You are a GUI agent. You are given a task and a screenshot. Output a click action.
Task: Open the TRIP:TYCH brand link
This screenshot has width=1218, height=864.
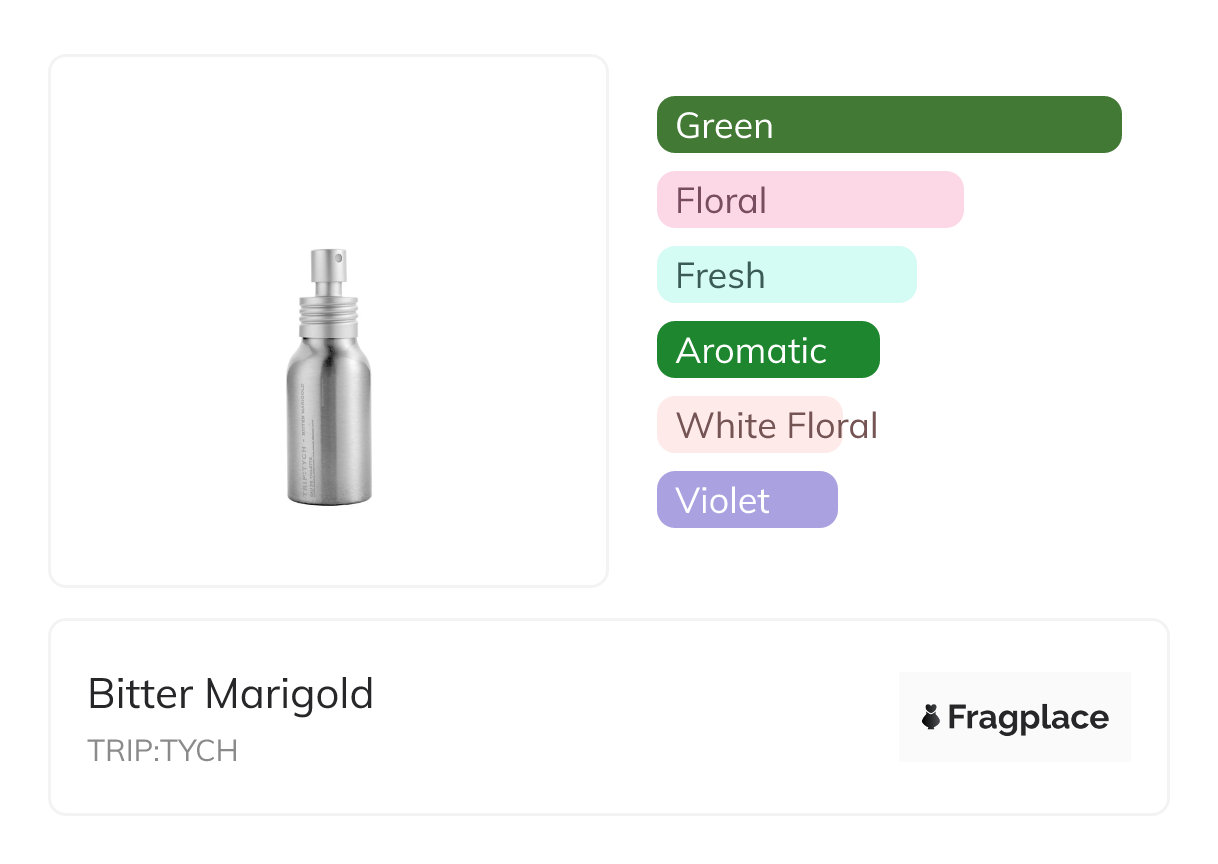tap(162, 751)
